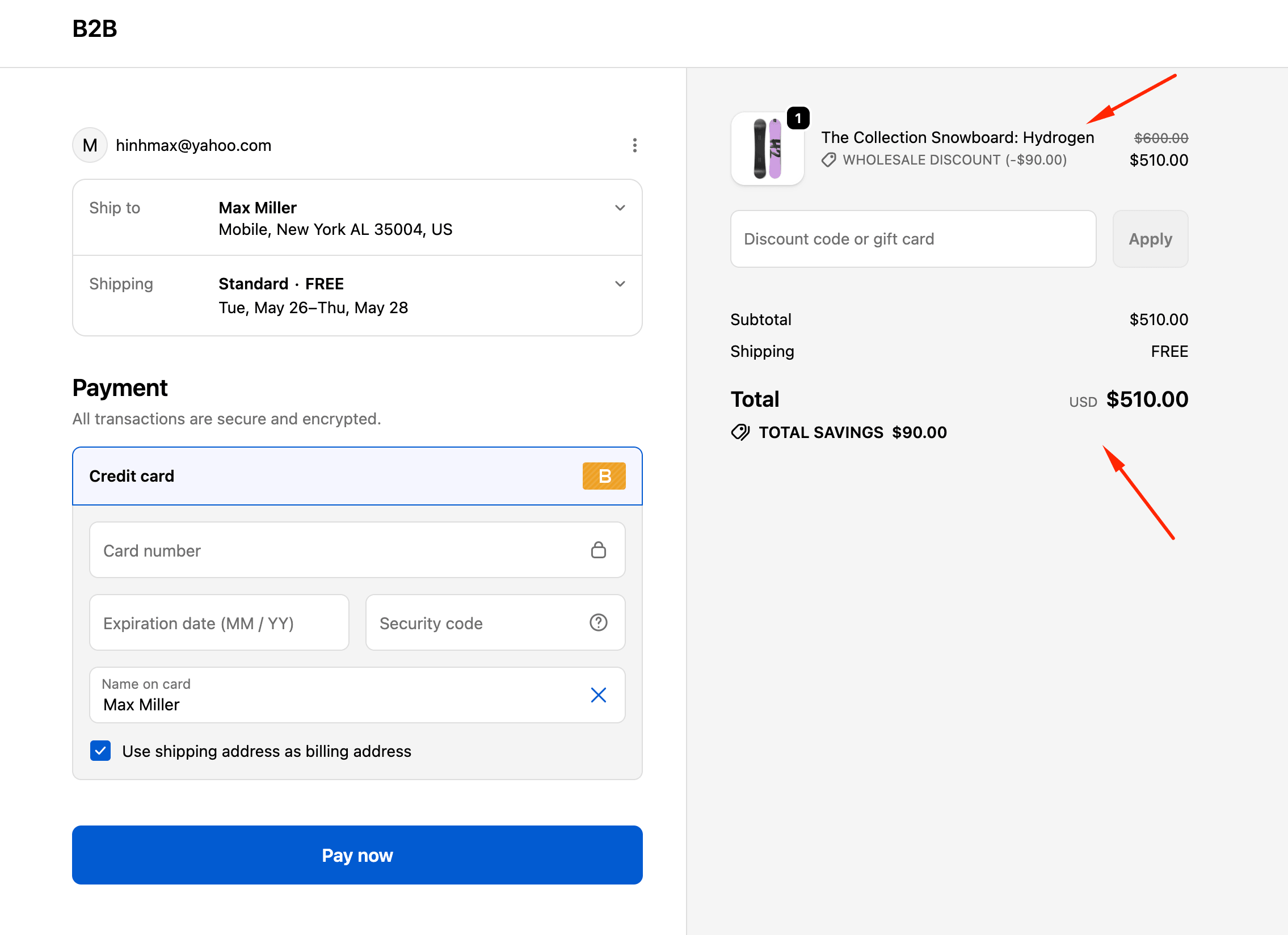This screenshot has width=1288, height=935.
Task: Click the M avatar circle
Action: click(90, 145)
